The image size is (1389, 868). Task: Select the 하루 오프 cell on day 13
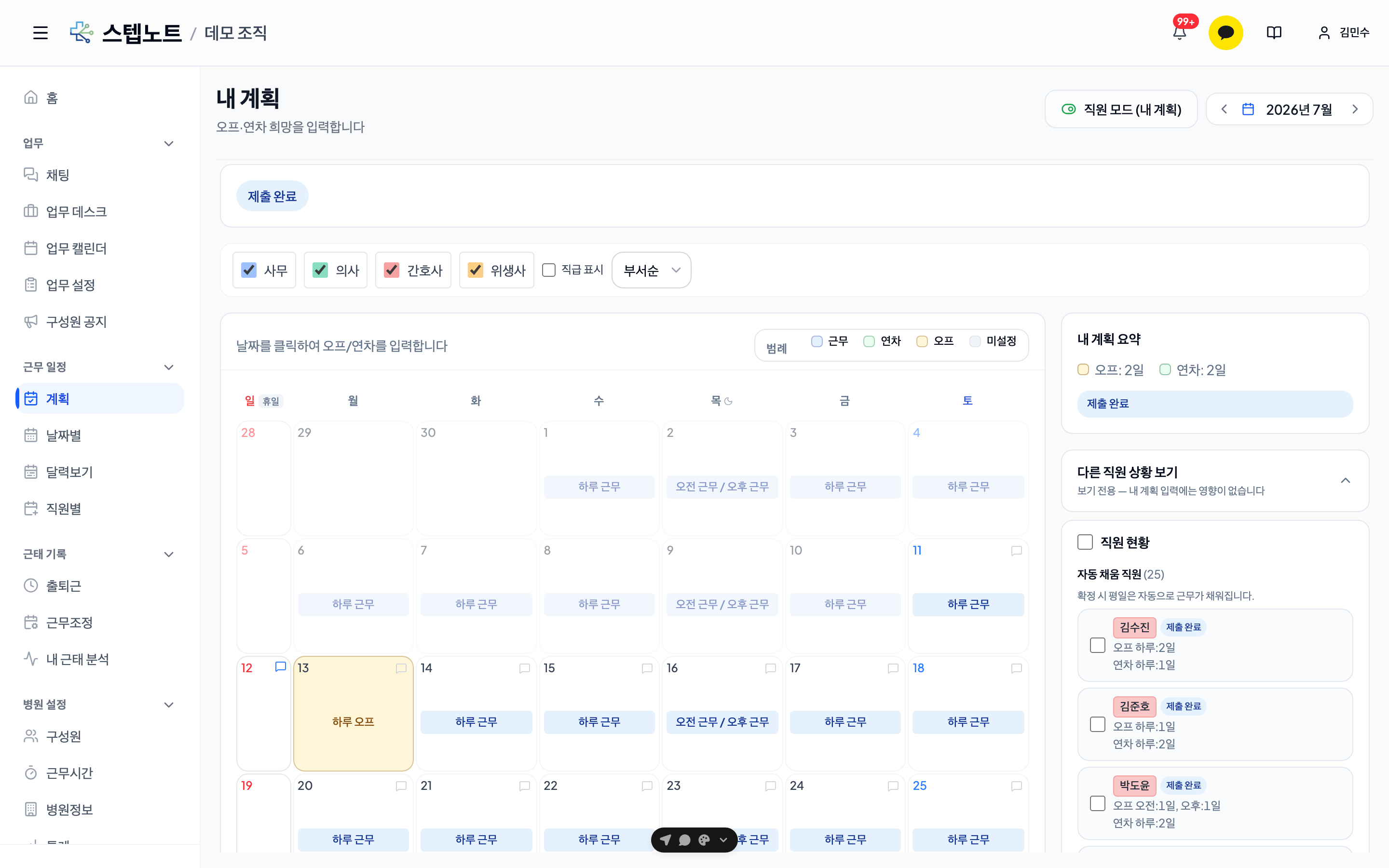click(353, 714)
